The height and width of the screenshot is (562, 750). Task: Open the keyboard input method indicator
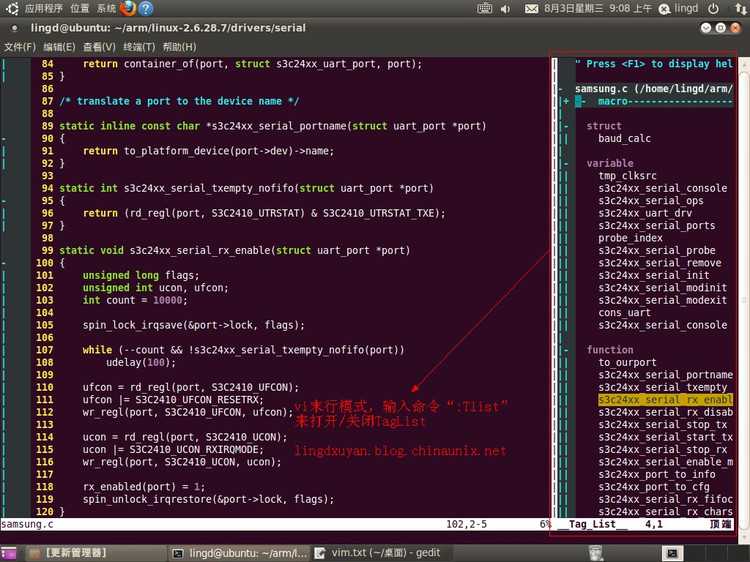(485, 8)
